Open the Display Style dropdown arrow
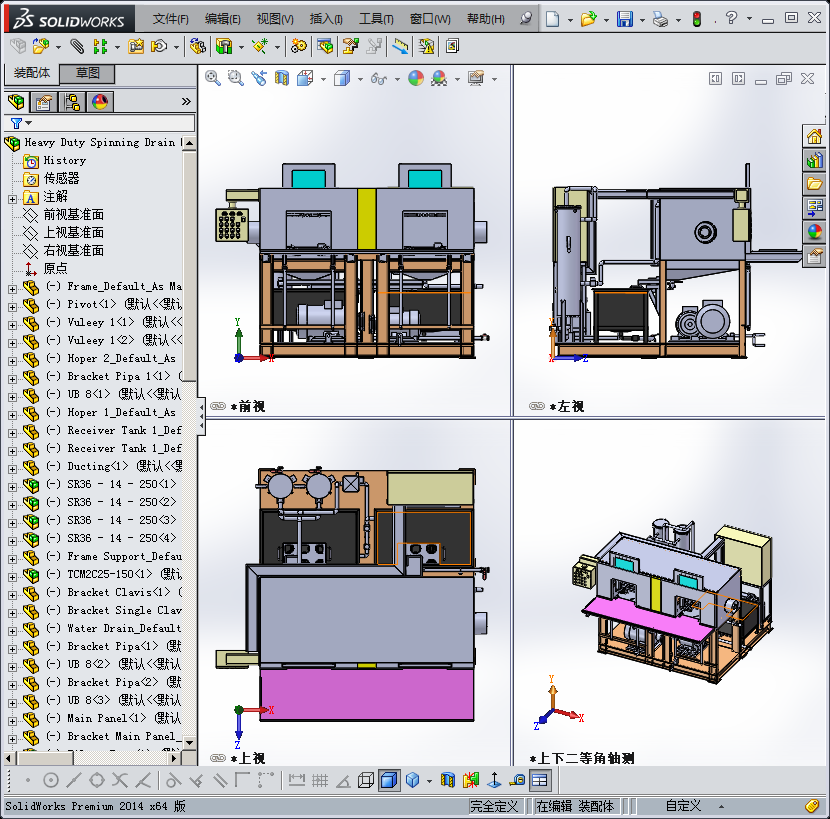The image size is (830, 819). coord(360,79)
